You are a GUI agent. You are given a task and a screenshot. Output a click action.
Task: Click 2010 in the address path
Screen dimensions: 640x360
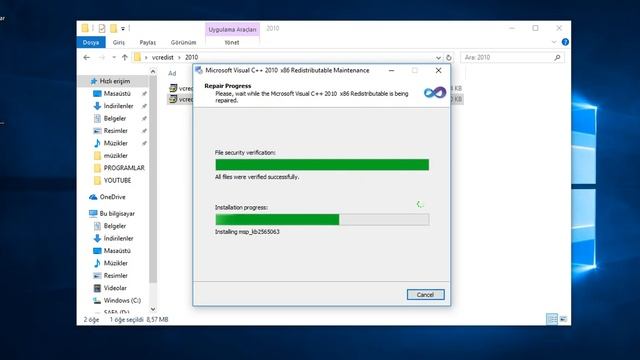(191, 58)
